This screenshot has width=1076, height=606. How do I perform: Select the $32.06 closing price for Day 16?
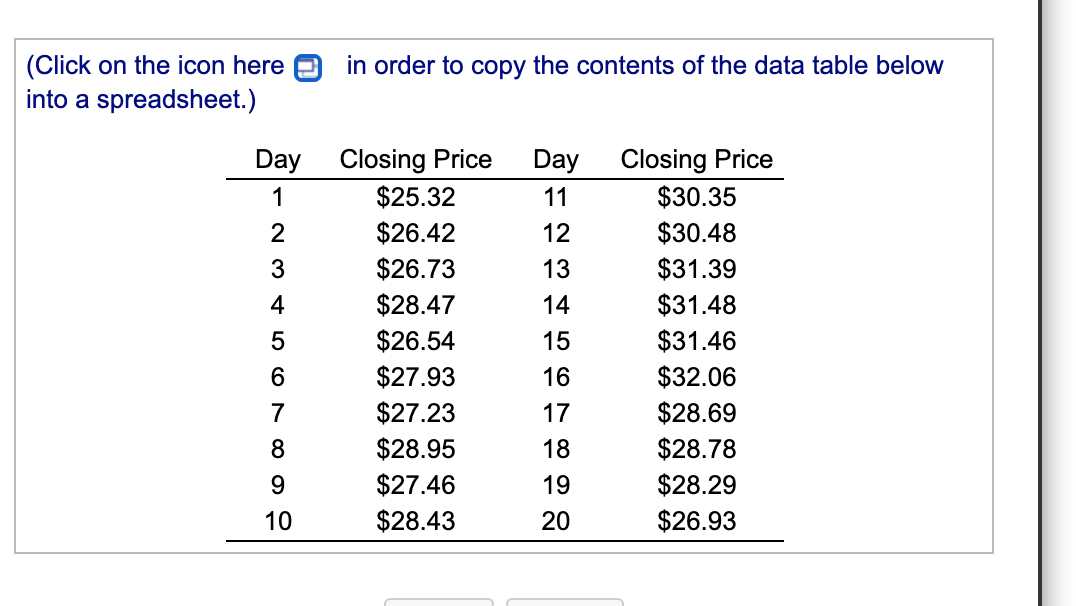[x=697, y=377]
